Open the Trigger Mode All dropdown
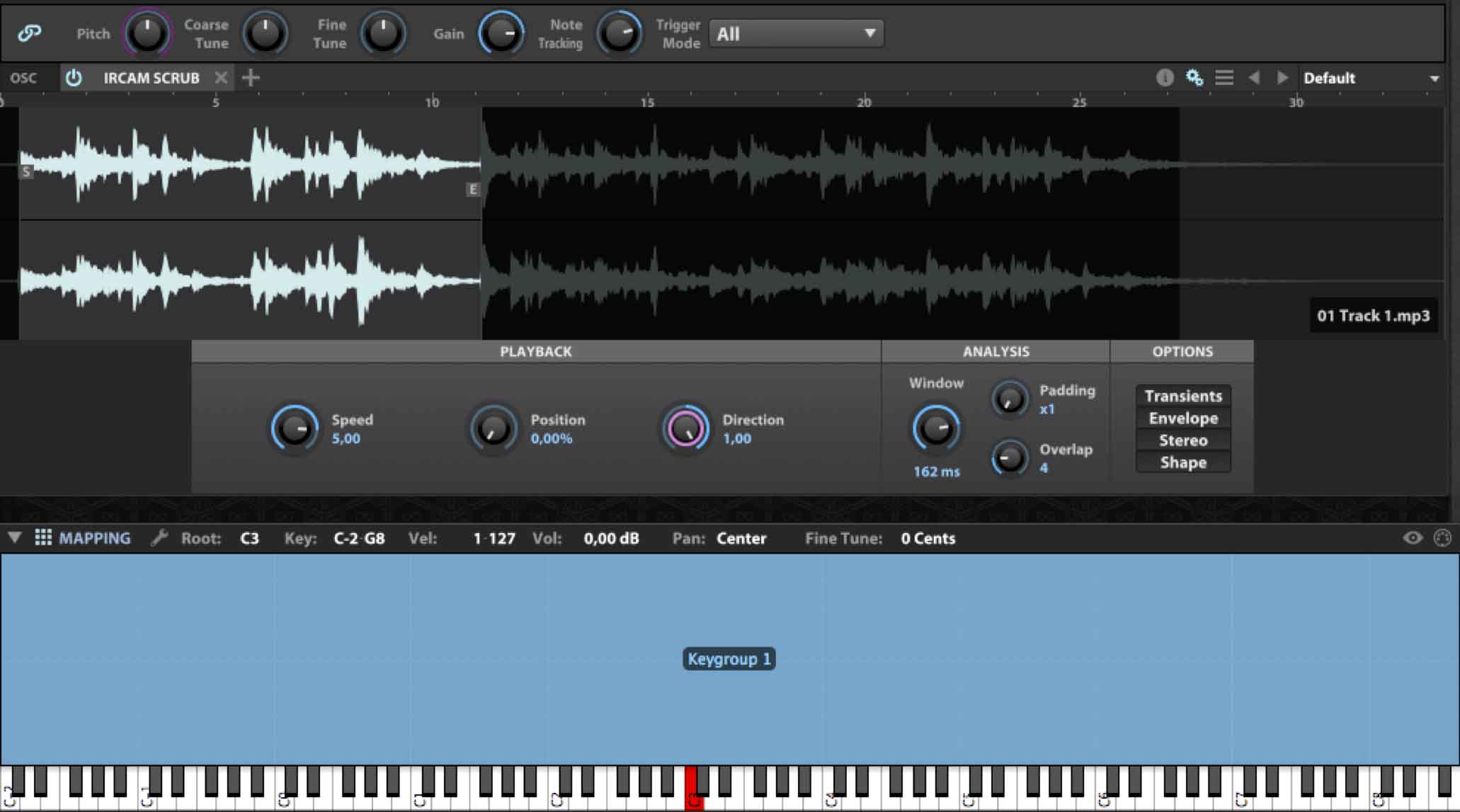Screen dimensions: 1460x812 click(x=796, y=33)
